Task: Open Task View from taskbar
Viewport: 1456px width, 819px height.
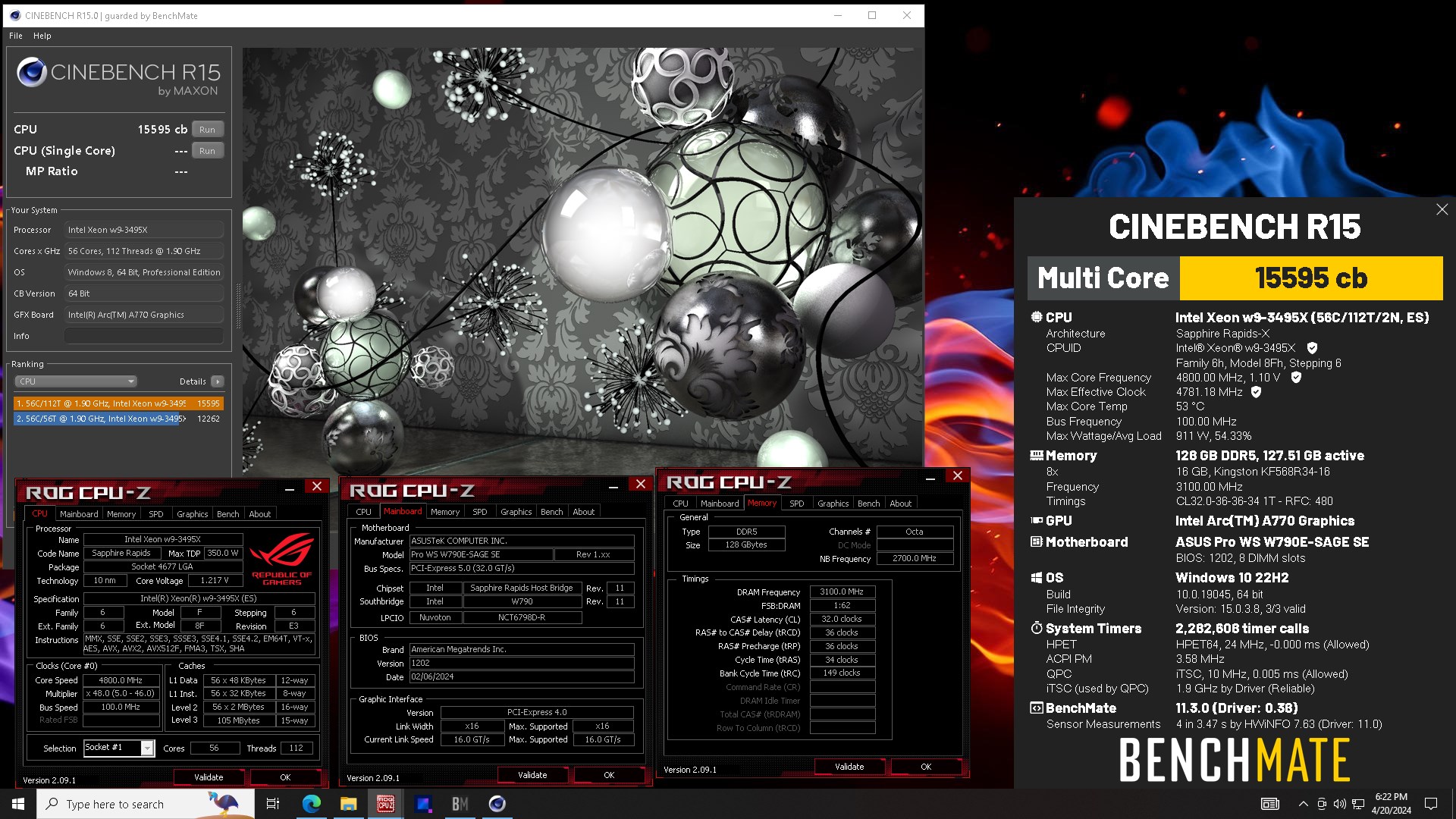Action: pos(273,804)
